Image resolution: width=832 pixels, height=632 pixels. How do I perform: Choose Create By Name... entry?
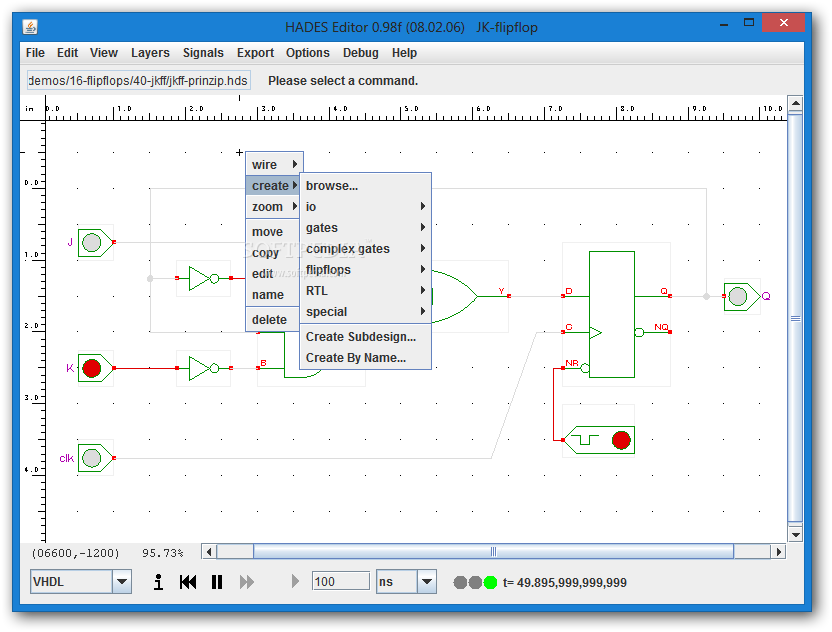[366, 358]
